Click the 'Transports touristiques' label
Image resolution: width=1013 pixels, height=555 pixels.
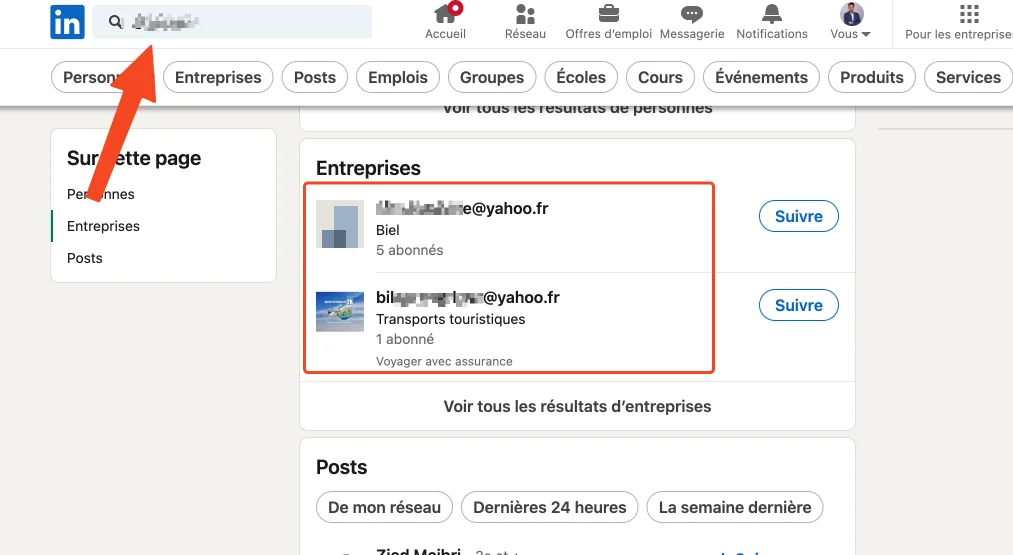point(450,319)
